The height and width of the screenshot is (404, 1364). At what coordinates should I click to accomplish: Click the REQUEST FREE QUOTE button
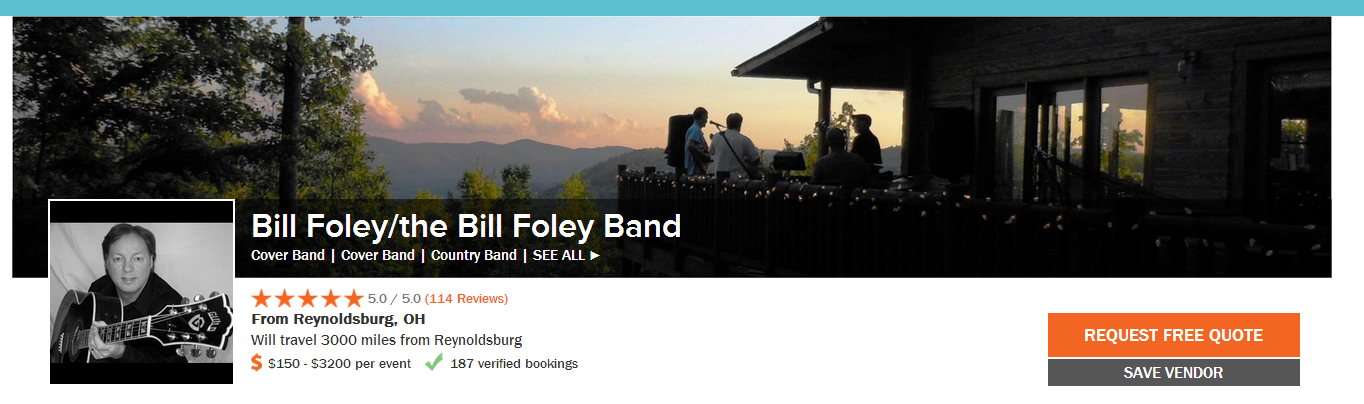point(1174,335)
